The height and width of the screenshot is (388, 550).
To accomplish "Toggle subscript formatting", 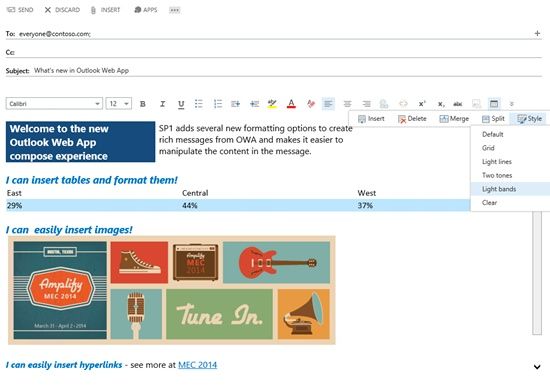I will click(441, 104).
